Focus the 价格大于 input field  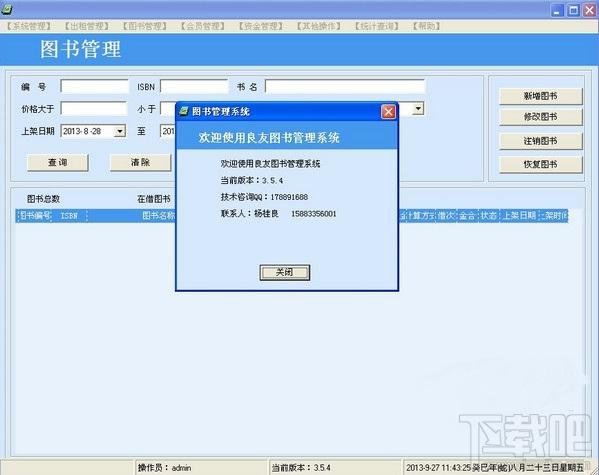point(94,109)
